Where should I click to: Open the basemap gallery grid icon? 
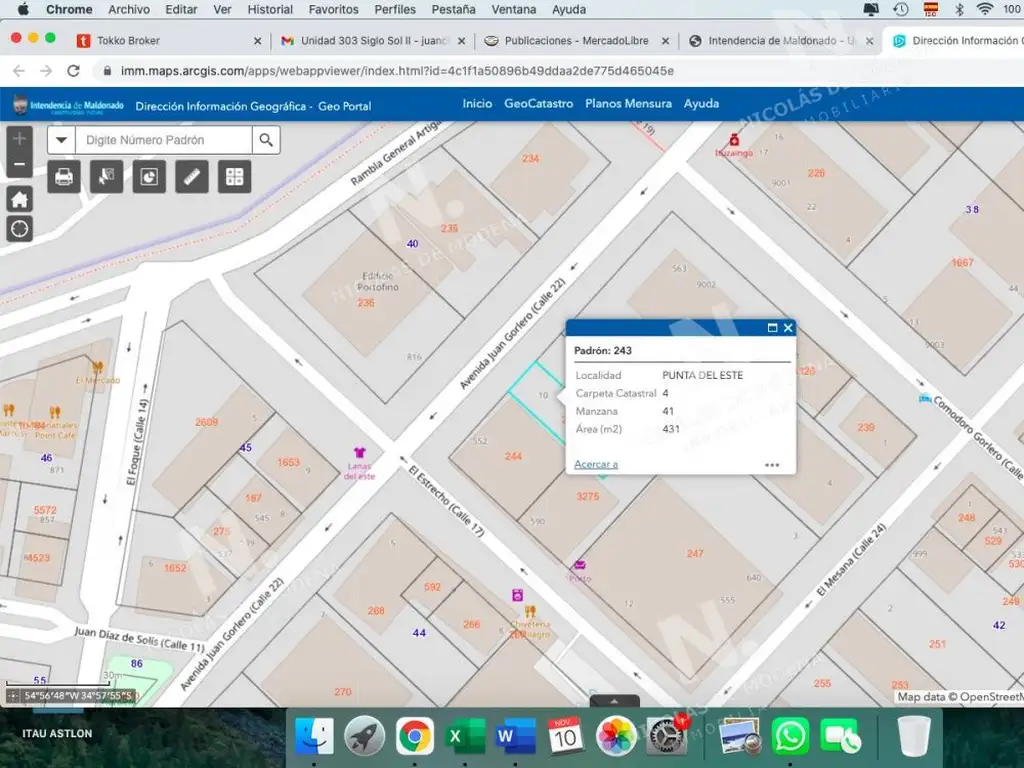tap(235, 177)
